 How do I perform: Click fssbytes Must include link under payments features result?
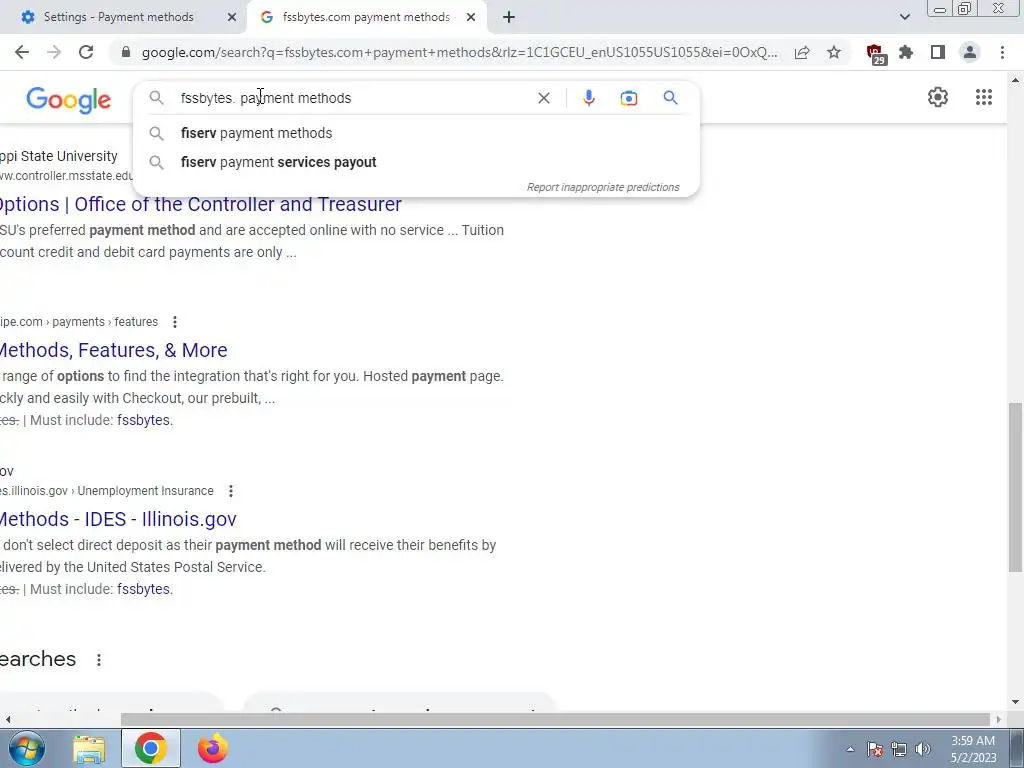coord(143,420)
